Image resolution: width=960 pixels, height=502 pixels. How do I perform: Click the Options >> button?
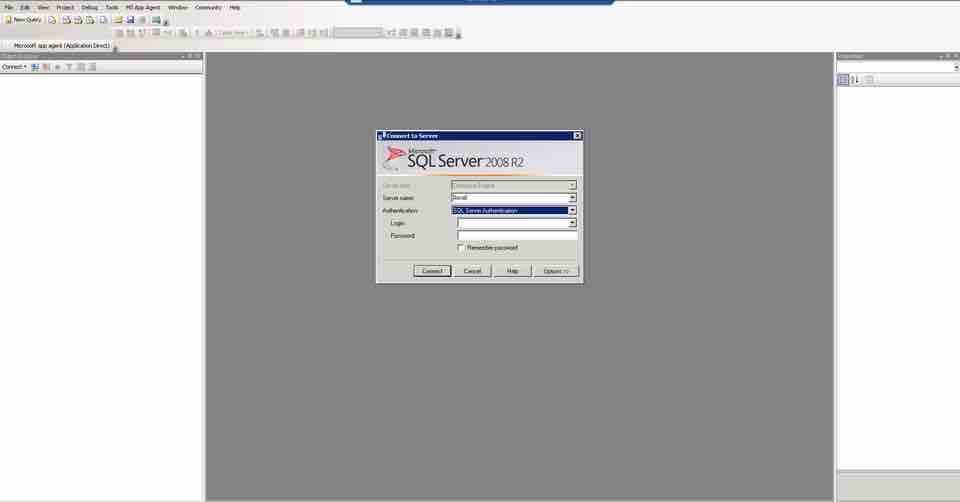click(556, 271)
